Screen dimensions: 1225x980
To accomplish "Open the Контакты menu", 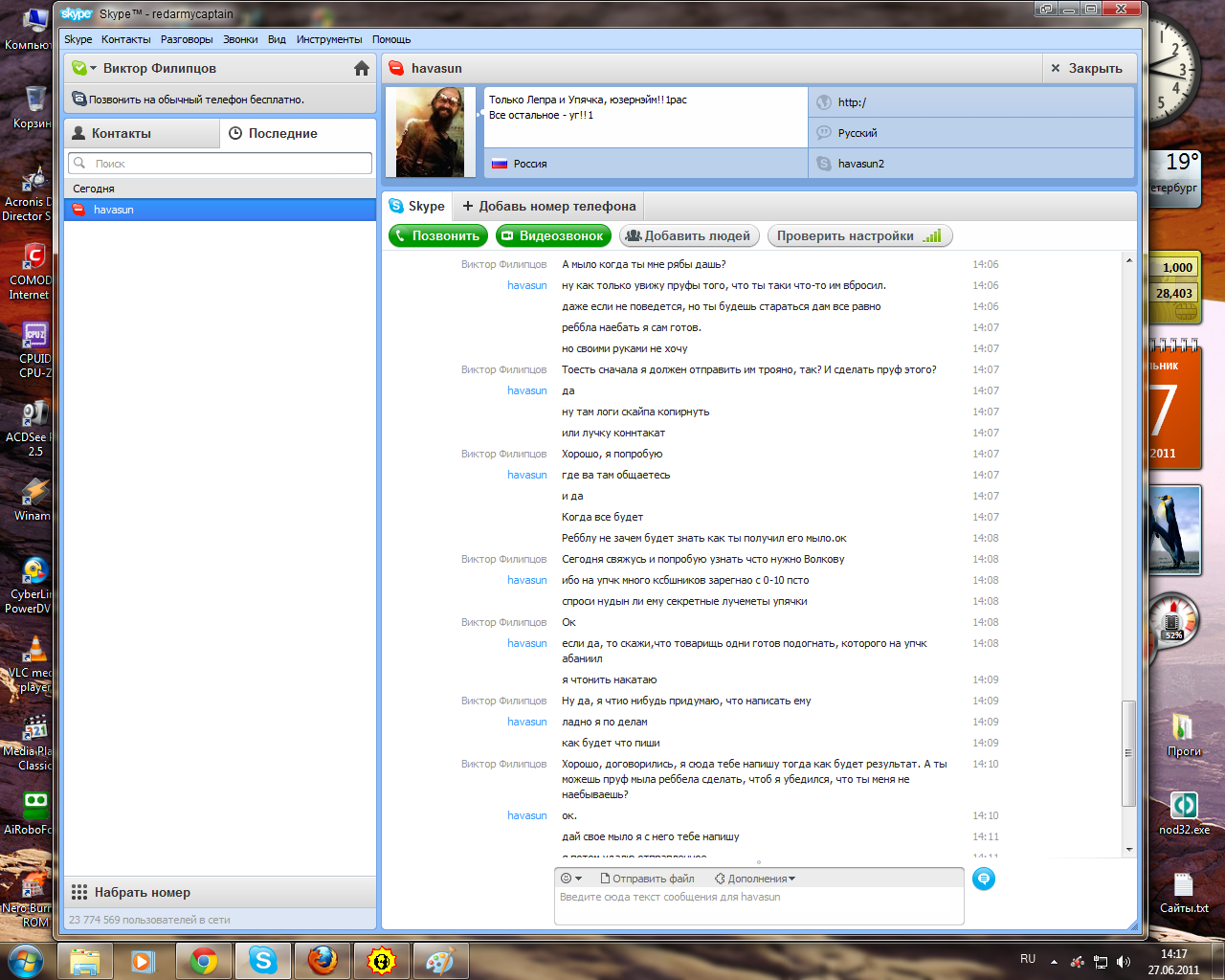I will [126, 39].
